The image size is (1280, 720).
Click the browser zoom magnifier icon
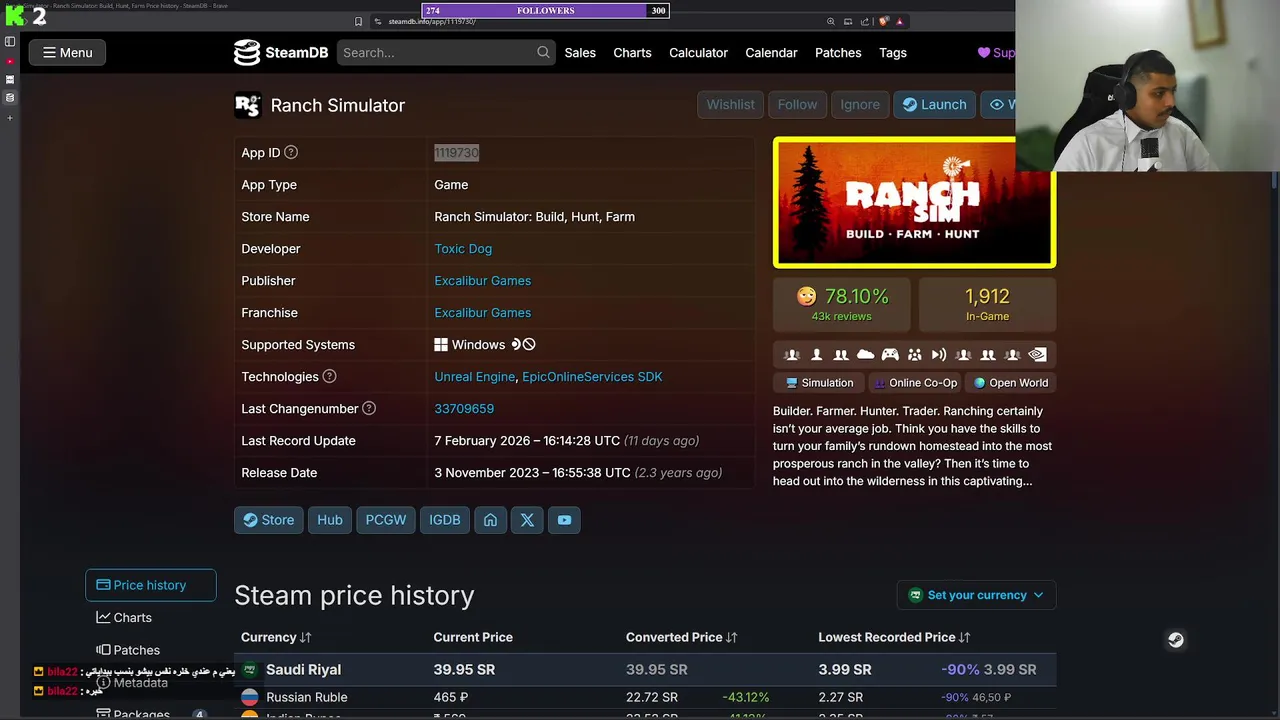830,22
